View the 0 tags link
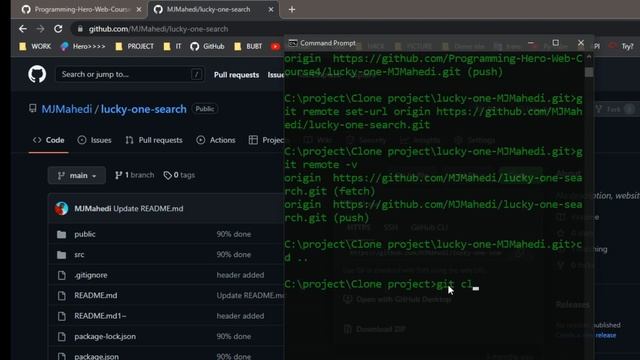The image size is (640, 360). (179, 175)
